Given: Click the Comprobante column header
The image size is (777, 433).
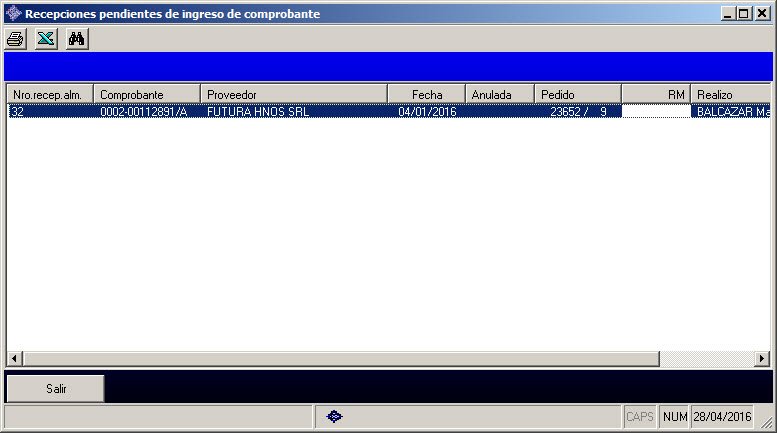Looking at the screenshot, I should [147, 94].
